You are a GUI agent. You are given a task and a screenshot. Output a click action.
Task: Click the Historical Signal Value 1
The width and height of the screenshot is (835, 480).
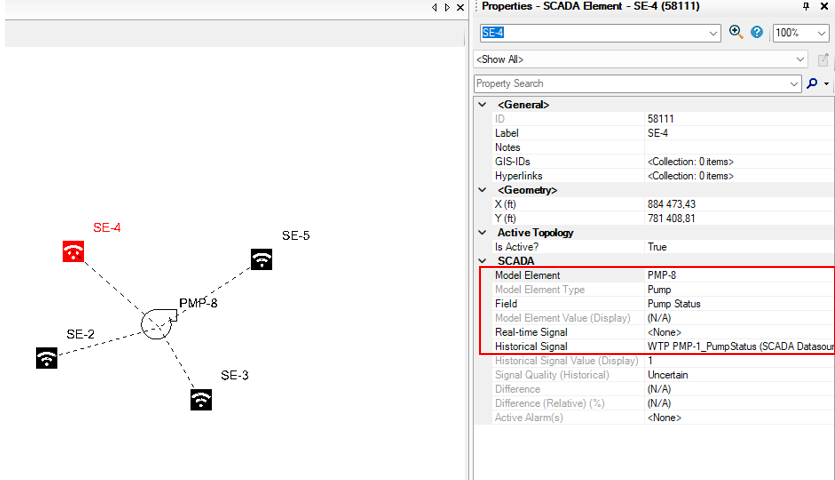tap(650, 361)
